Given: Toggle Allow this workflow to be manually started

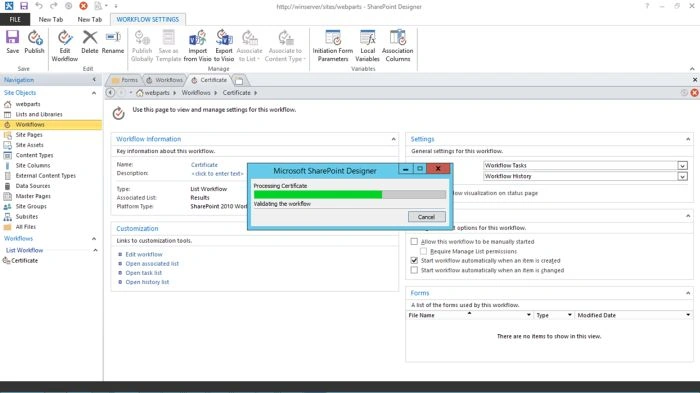Looking at the screenshot, I should 414,242.
